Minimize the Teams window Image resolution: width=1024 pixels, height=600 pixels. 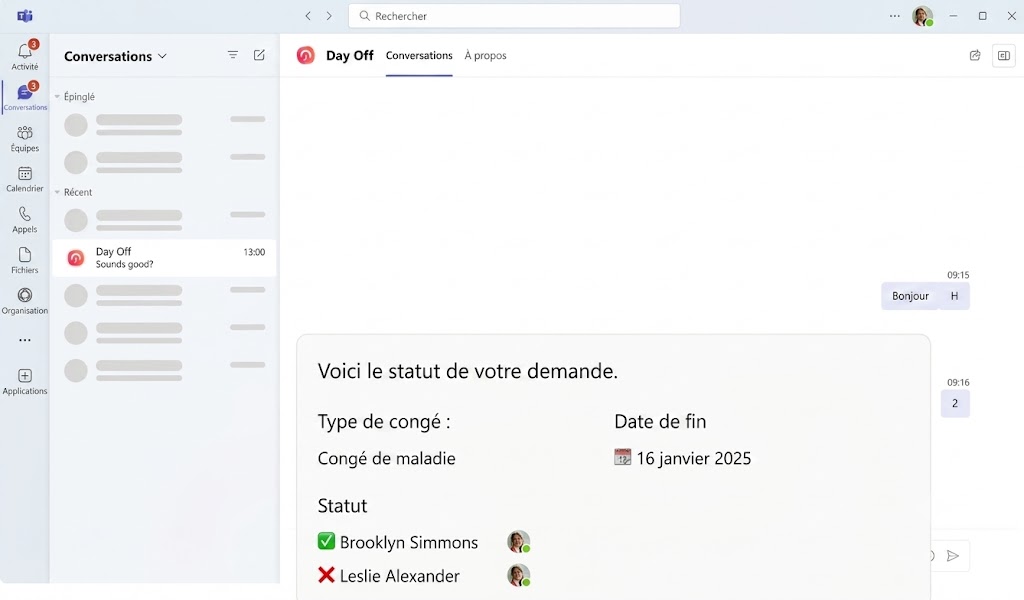coord(953,16)
